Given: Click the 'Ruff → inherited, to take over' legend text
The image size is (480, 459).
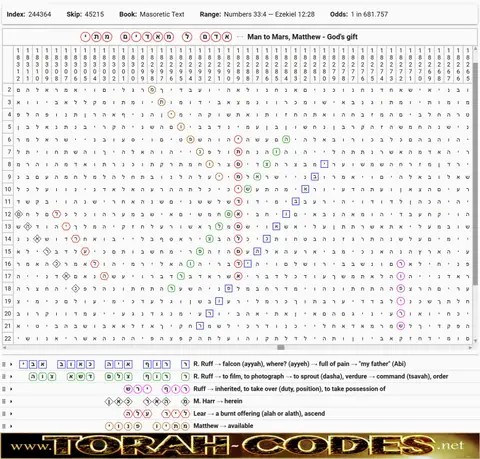Looking at the screenshot, I should 289,389.
